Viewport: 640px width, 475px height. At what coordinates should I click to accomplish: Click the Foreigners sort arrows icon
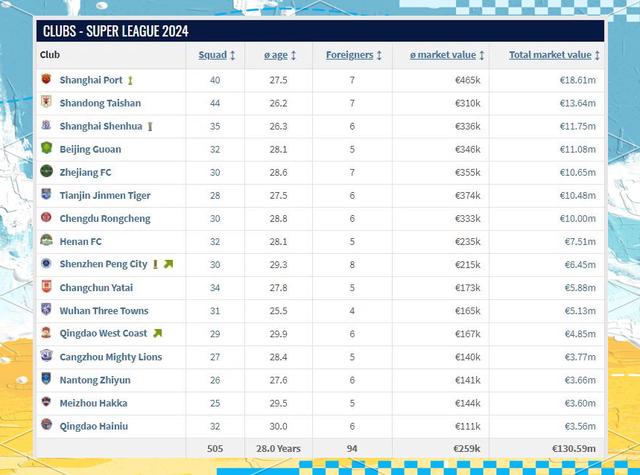tap(379, 55)
